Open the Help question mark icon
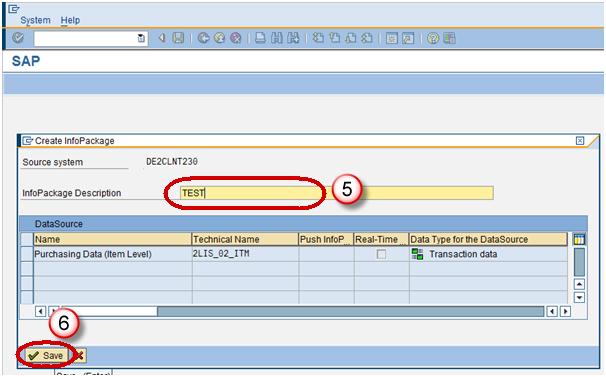This screenshot has height=377, width=606. tap(433, 38)
